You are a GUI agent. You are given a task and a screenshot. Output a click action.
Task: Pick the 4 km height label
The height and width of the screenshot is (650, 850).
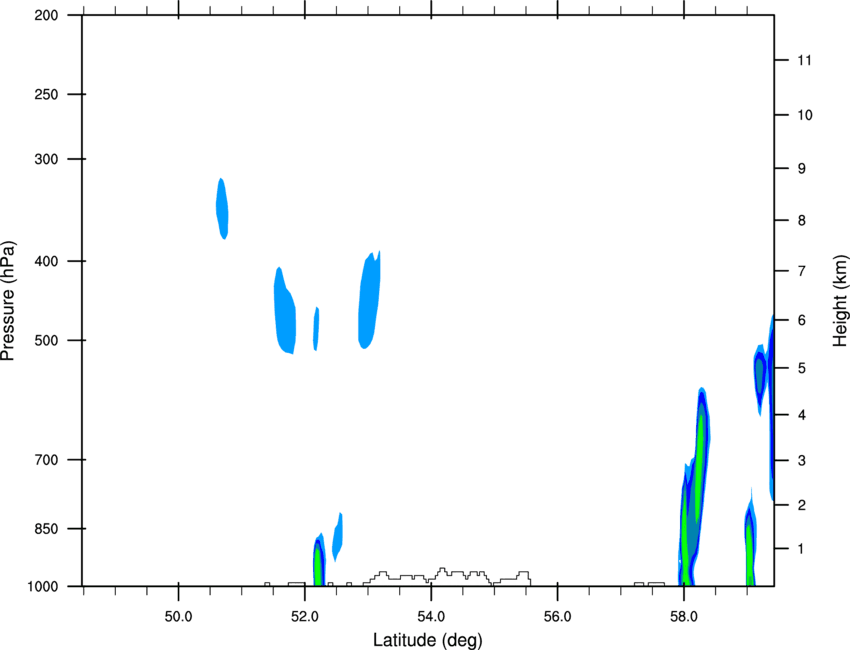(802, 415)
